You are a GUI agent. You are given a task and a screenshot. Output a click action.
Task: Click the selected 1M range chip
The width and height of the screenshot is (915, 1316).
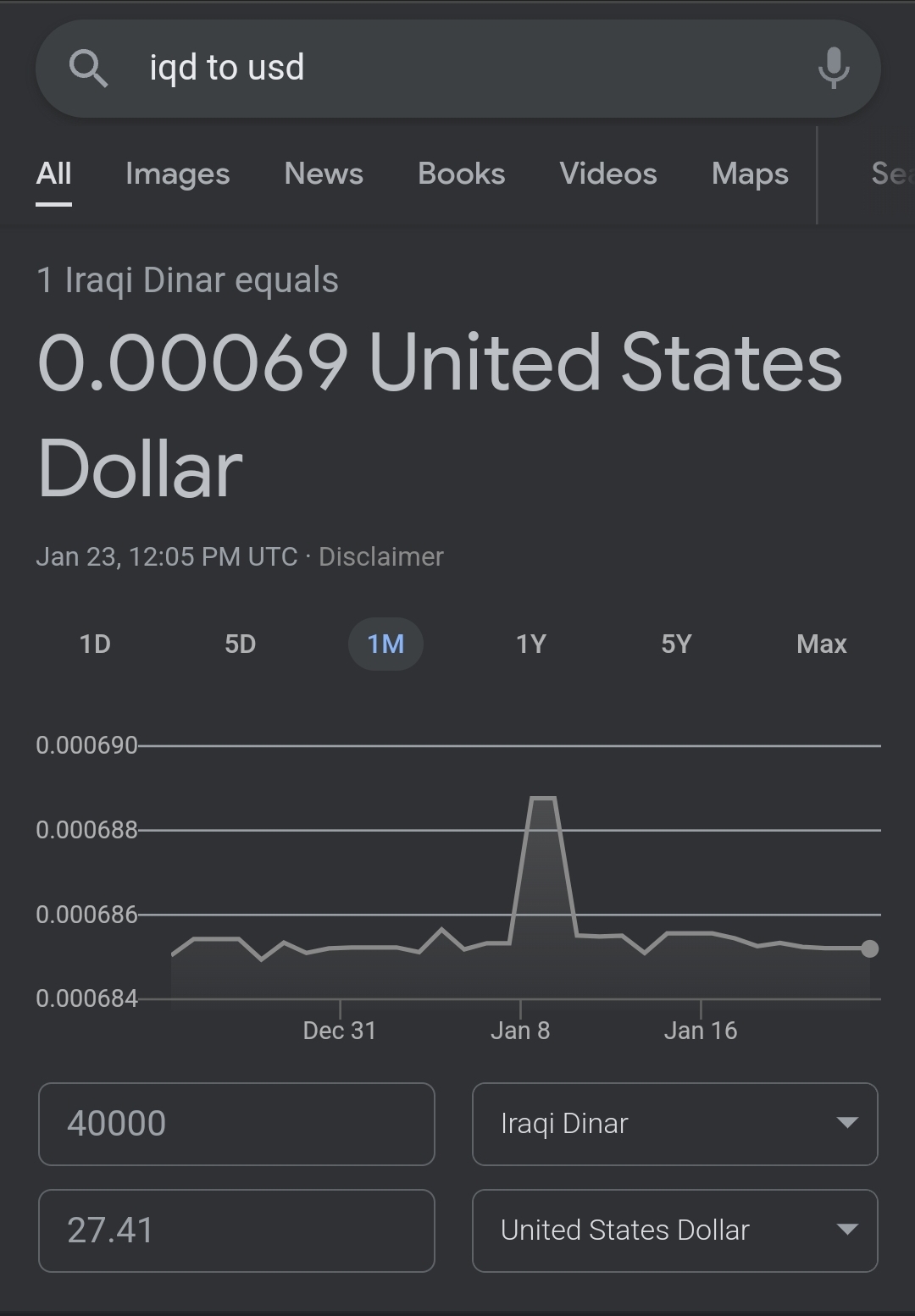point(385,644)
